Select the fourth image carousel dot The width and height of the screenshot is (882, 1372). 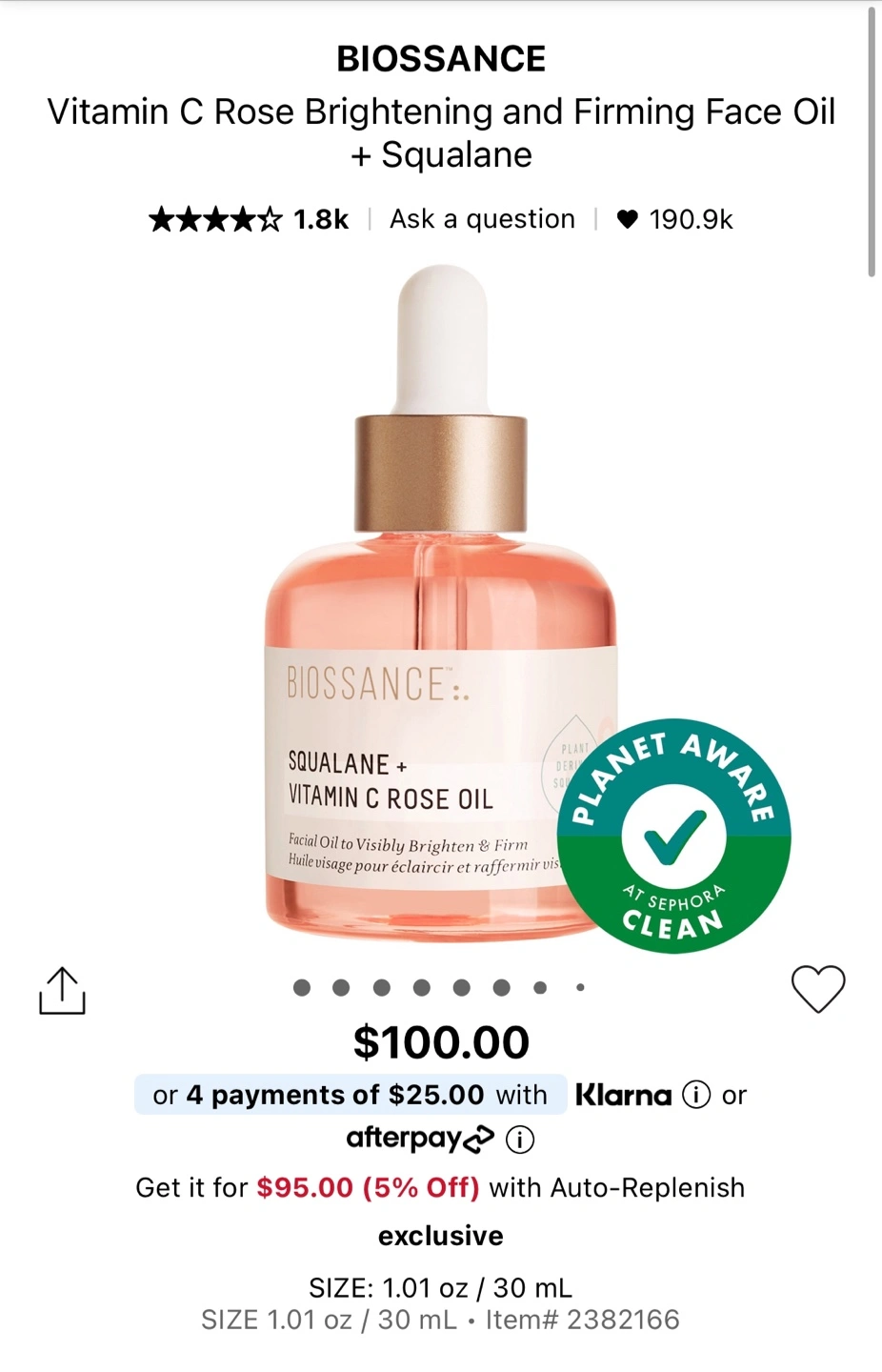tap(422, 988)
